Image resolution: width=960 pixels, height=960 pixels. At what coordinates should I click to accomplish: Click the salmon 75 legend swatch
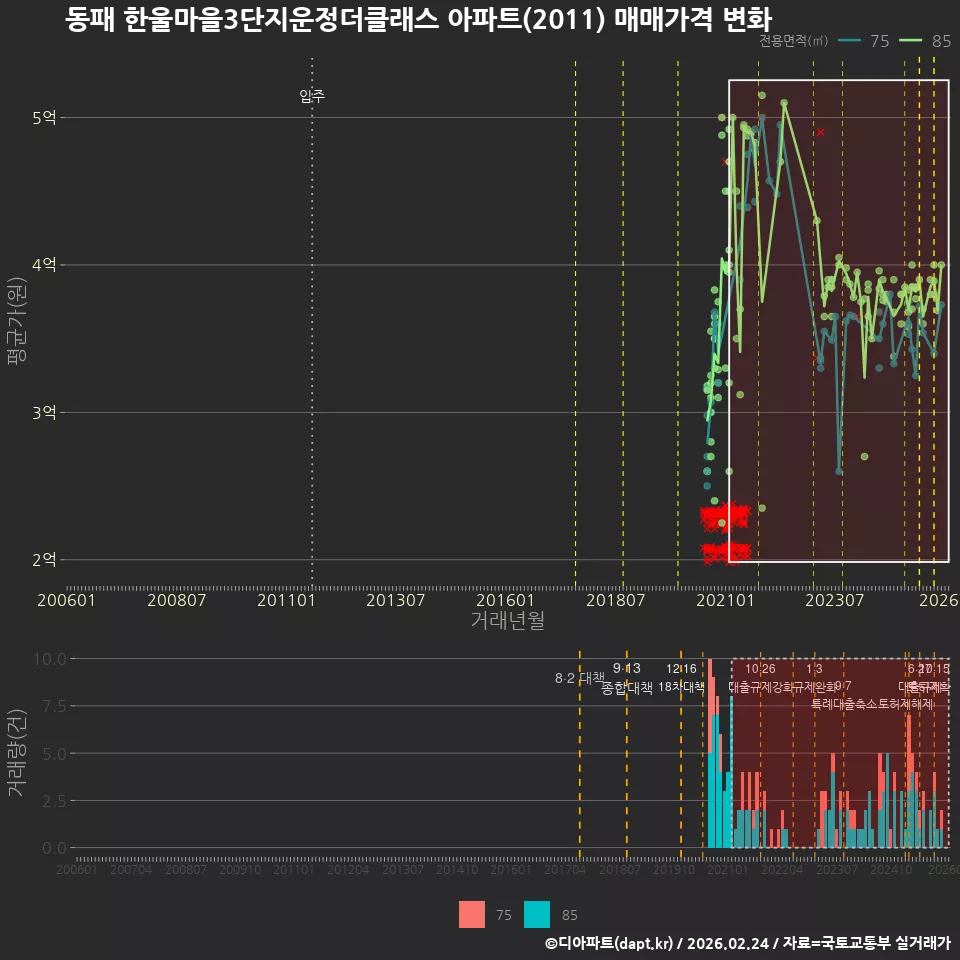471,915
